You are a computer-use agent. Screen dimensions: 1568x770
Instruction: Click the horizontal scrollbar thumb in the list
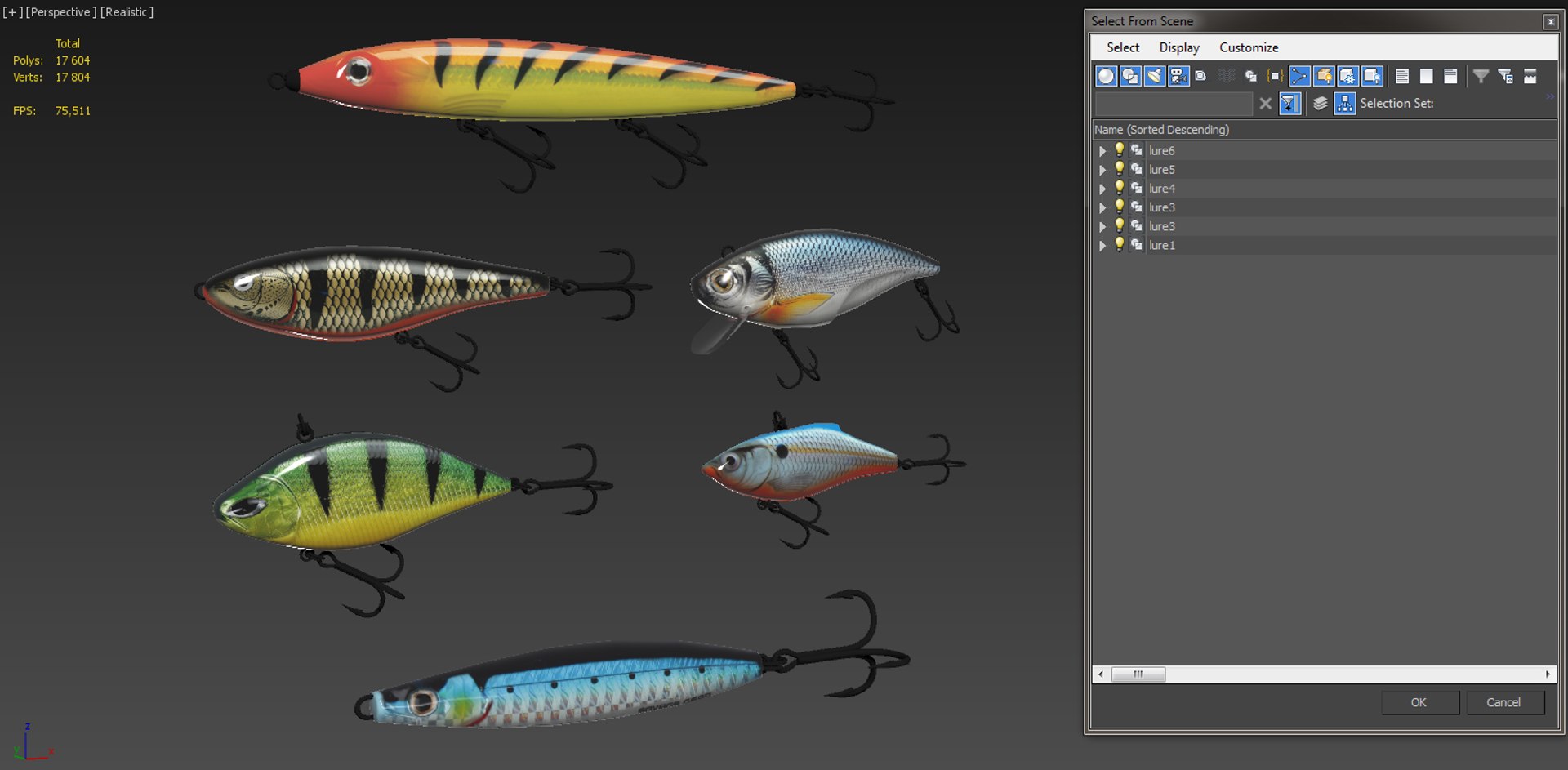pyautogui.click(x=1138, y=674)
